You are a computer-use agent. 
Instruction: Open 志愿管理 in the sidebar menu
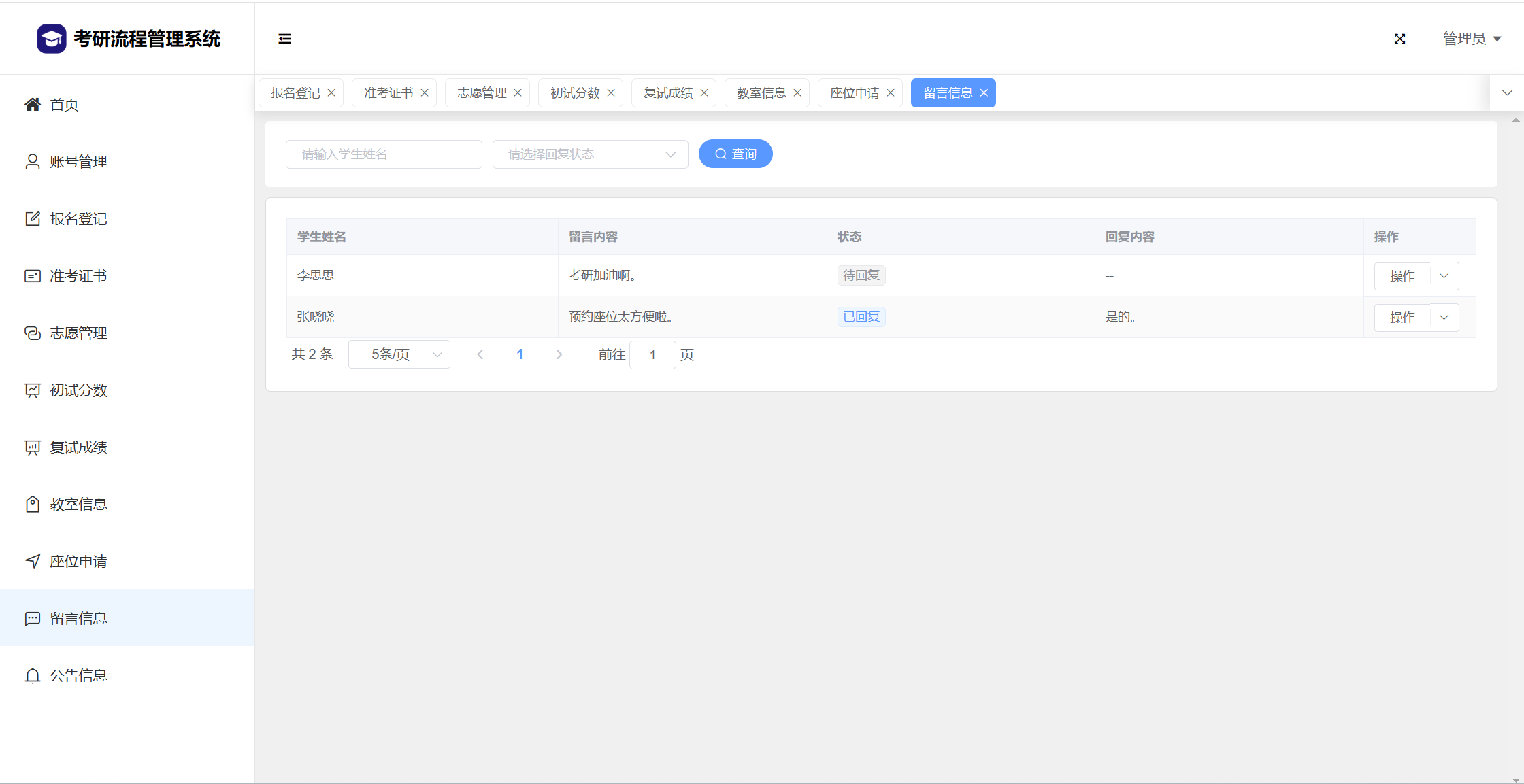tap(78, 333)
